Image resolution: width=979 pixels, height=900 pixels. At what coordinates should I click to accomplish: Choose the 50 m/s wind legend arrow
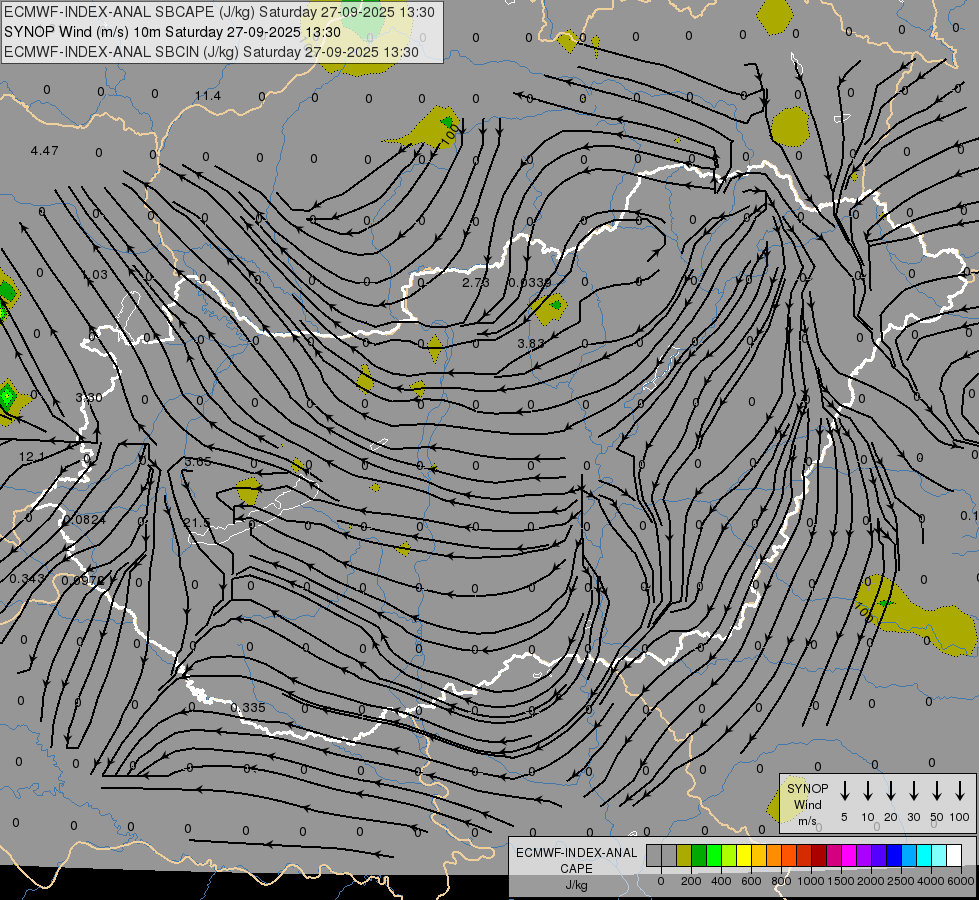click(x=937, y=790)
